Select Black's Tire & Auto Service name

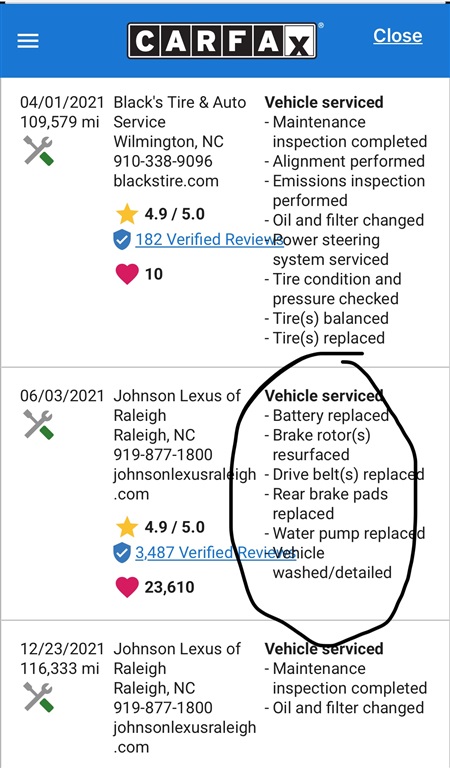(x=180, y=112)
